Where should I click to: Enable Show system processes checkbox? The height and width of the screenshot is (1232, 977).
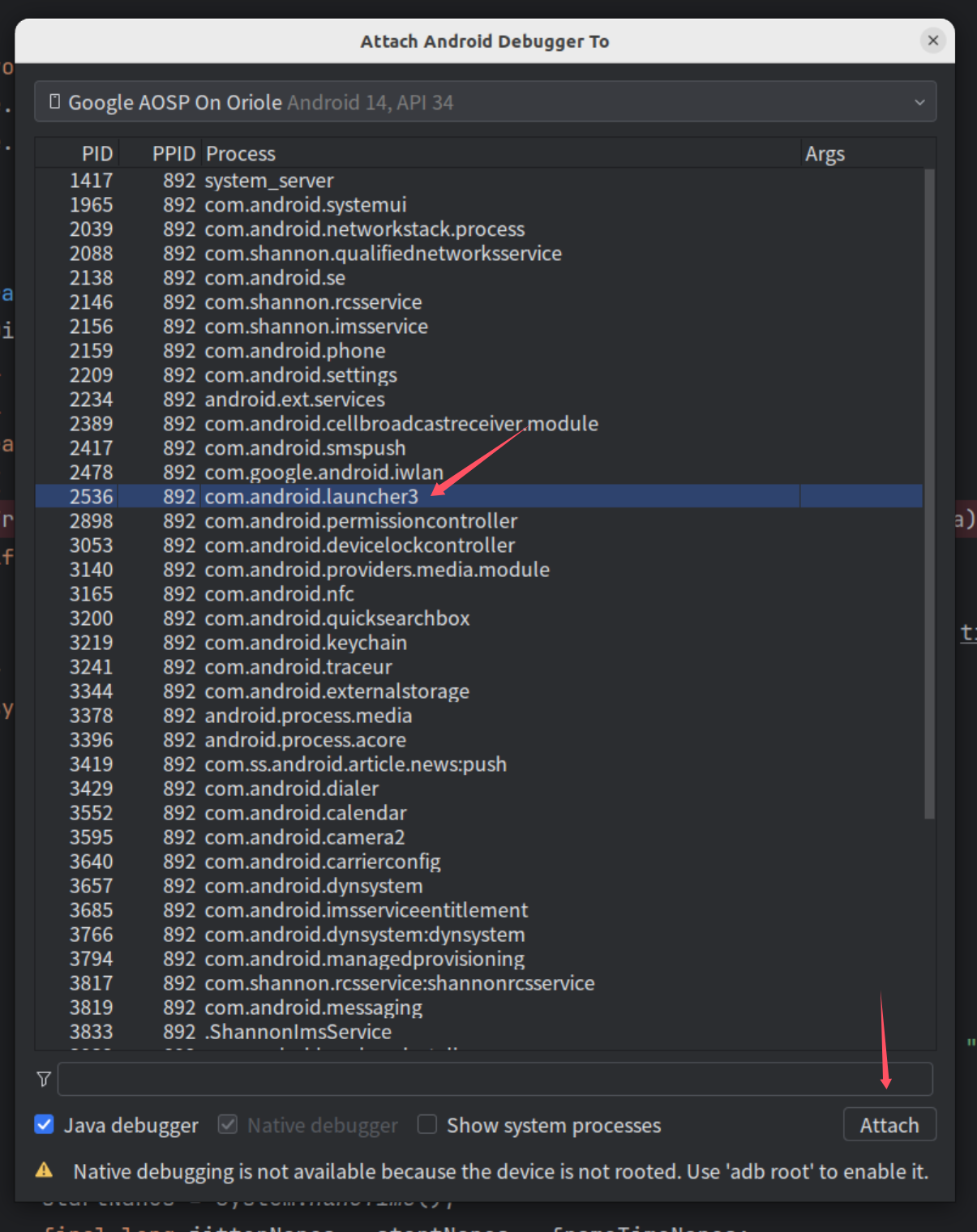click(x=427, y=1125)
